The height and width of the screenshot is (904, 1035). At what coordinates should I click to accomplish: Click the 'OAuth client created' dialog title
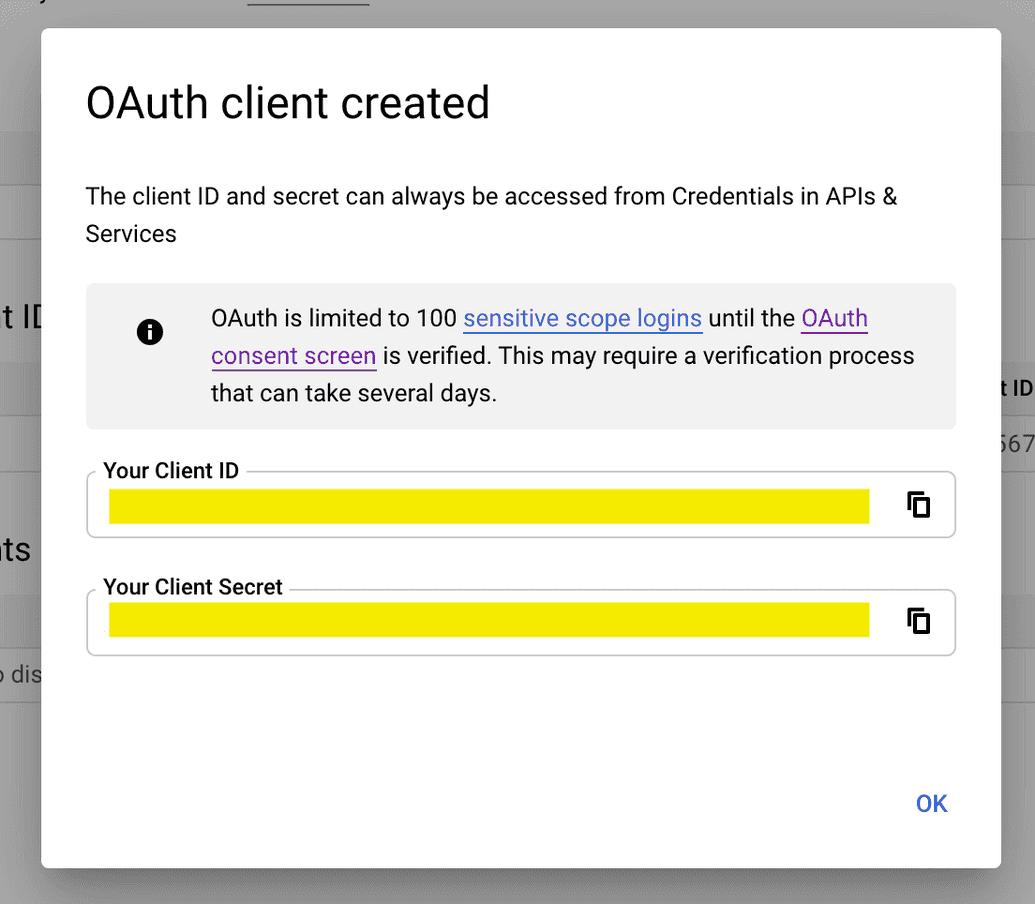[288, 104]
